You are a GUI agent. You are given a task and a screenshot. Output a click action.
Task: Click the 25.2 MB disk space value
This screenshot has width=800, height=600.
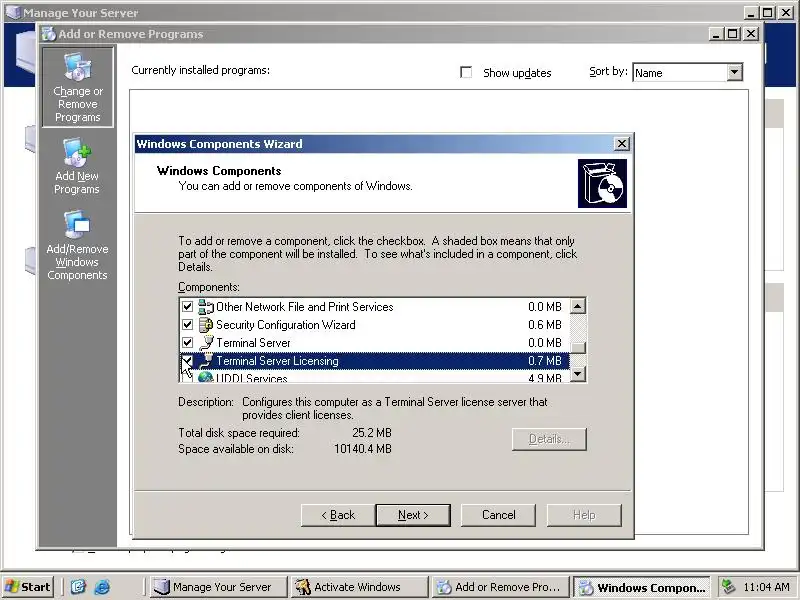pyautogui.click(x=372, y=433)
